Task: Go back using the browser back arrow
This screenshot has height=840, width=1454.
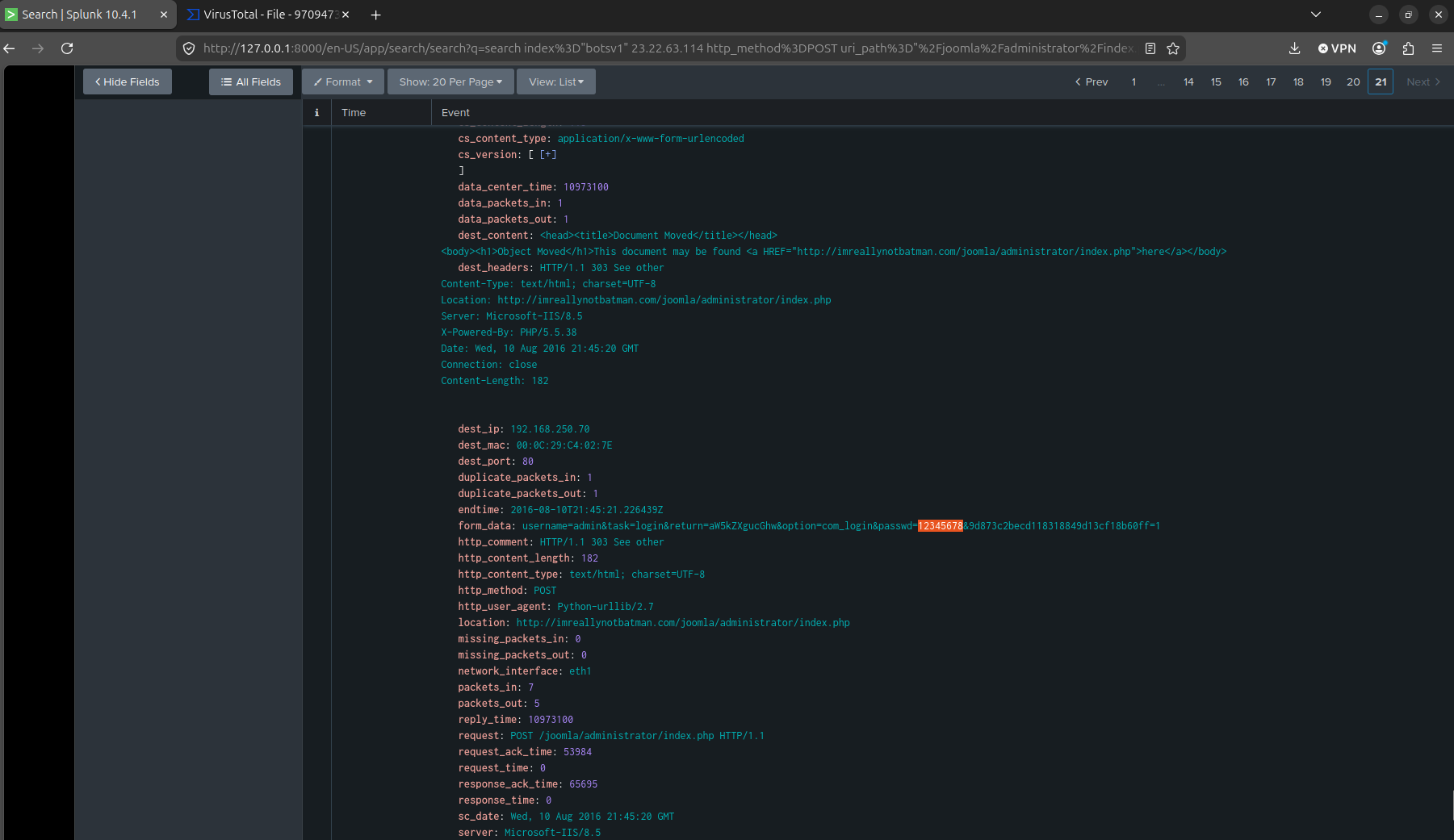Action: 10,48
